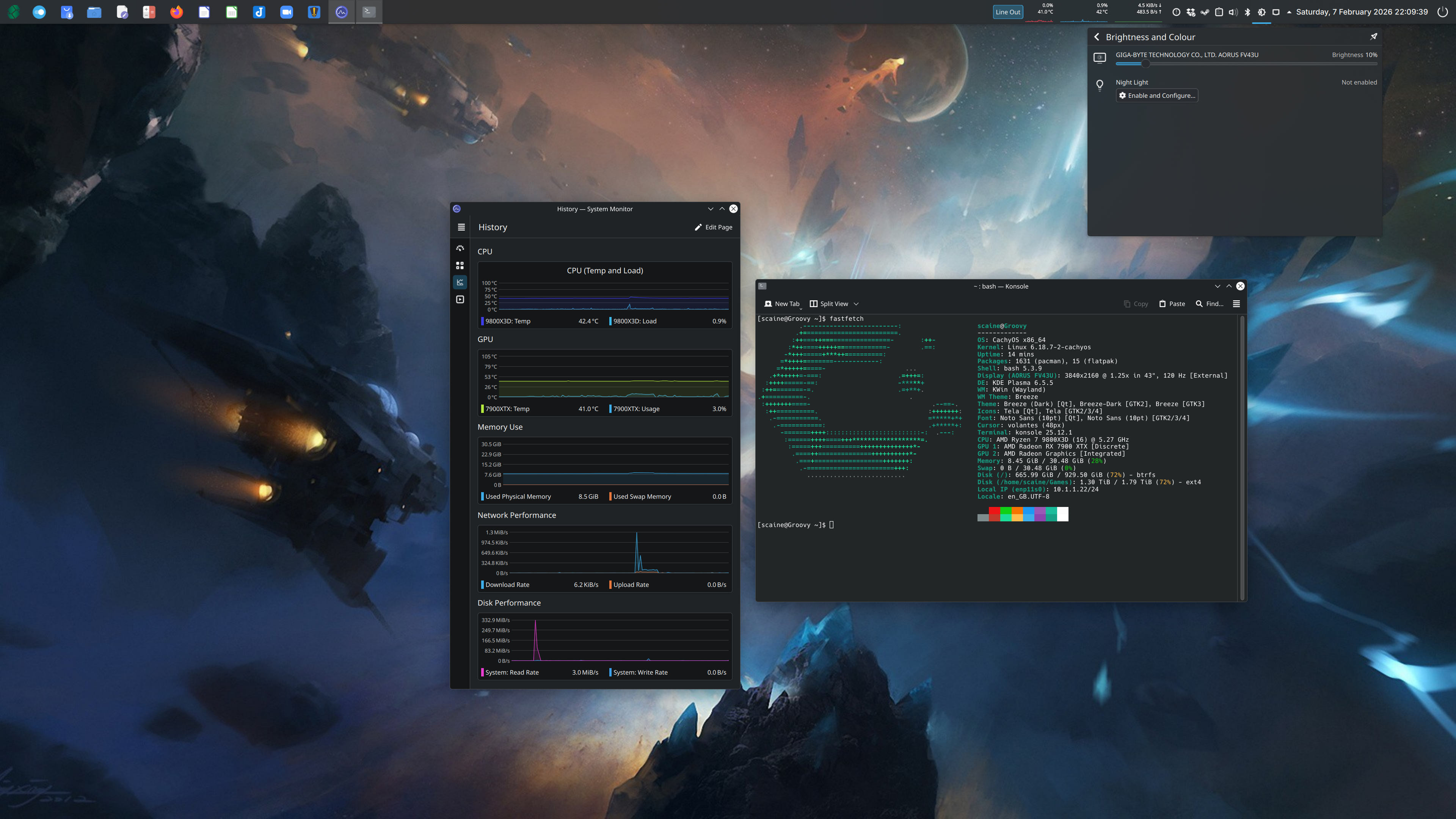Launch the software store shopping bag icon
Image resolution: width=1456 pixels, height=819 pixels.
point(67,12)
